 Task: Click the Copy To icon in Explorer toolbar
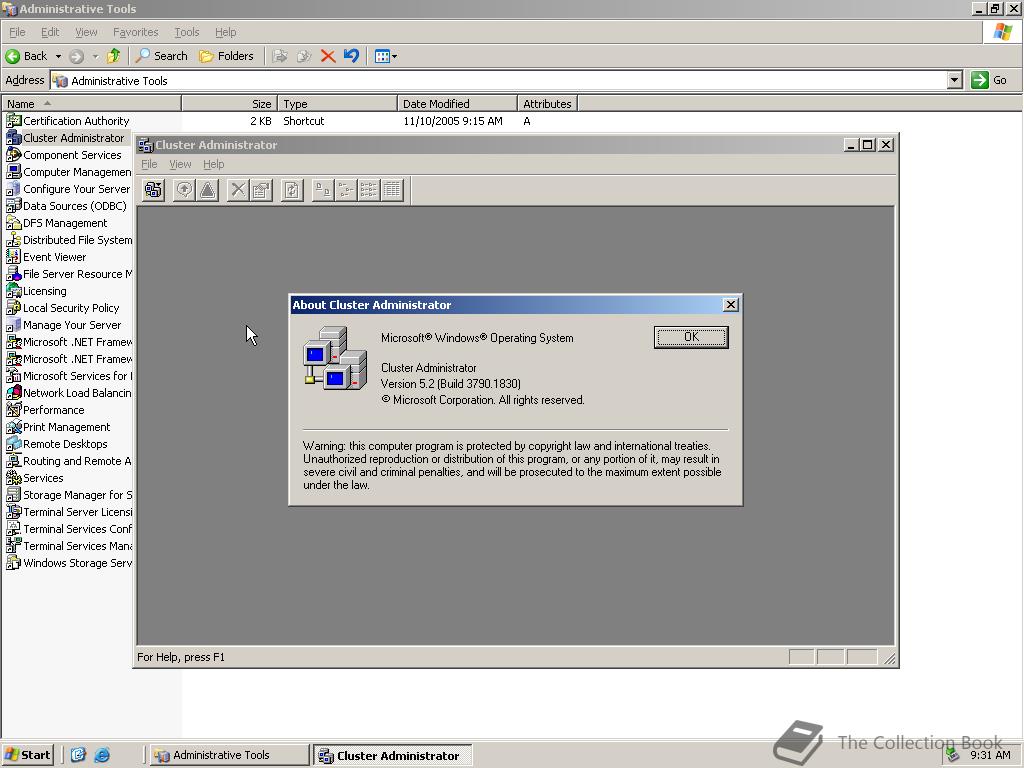pos(304,56)
